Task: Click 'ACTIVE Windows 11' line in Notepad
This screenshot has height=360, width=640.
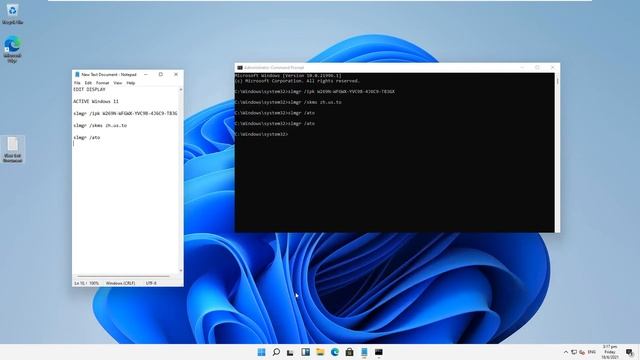Action: click(96, 101)
